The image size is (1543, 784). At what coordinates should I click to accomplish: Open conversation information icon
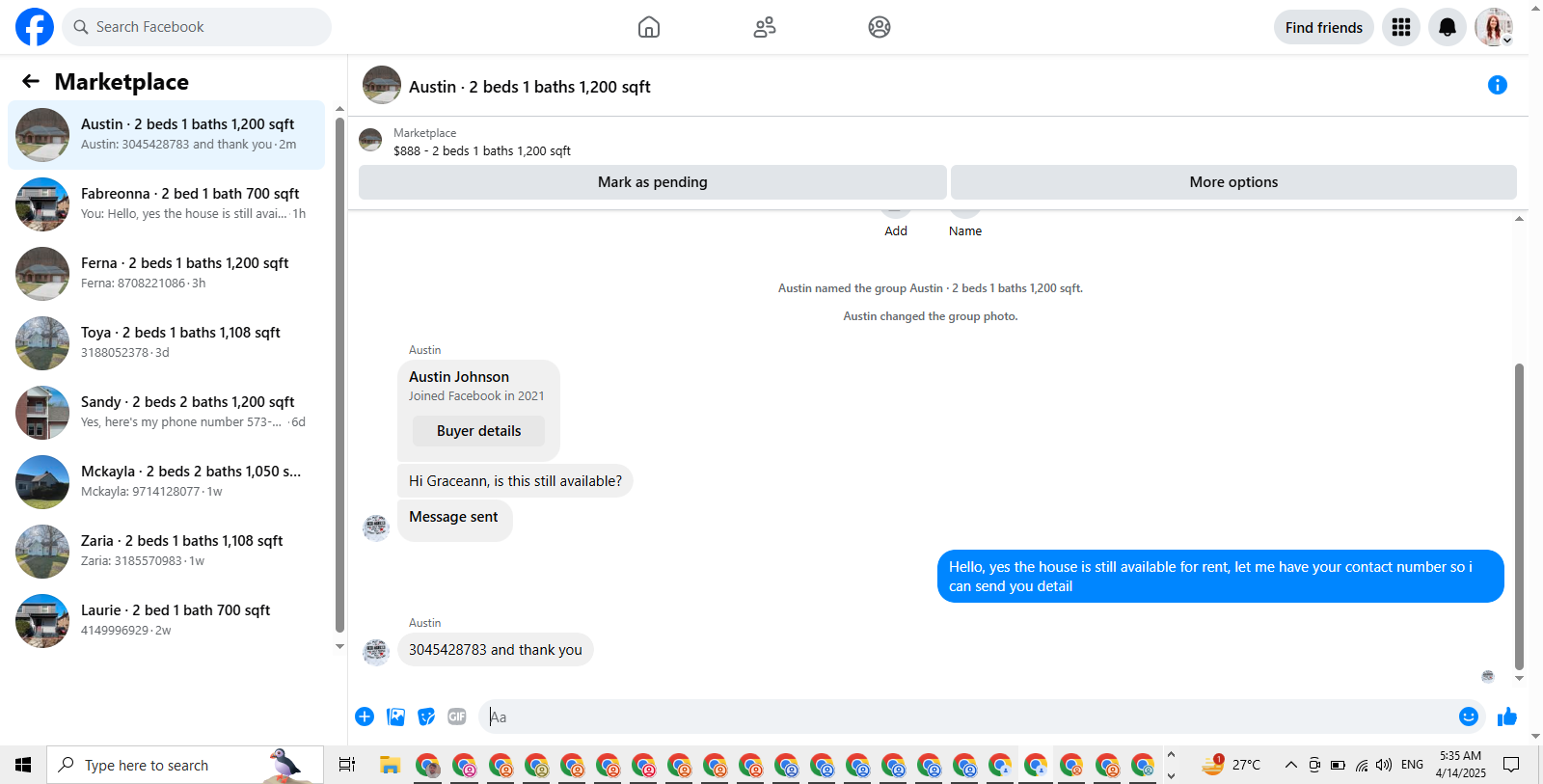point(1498,85)
